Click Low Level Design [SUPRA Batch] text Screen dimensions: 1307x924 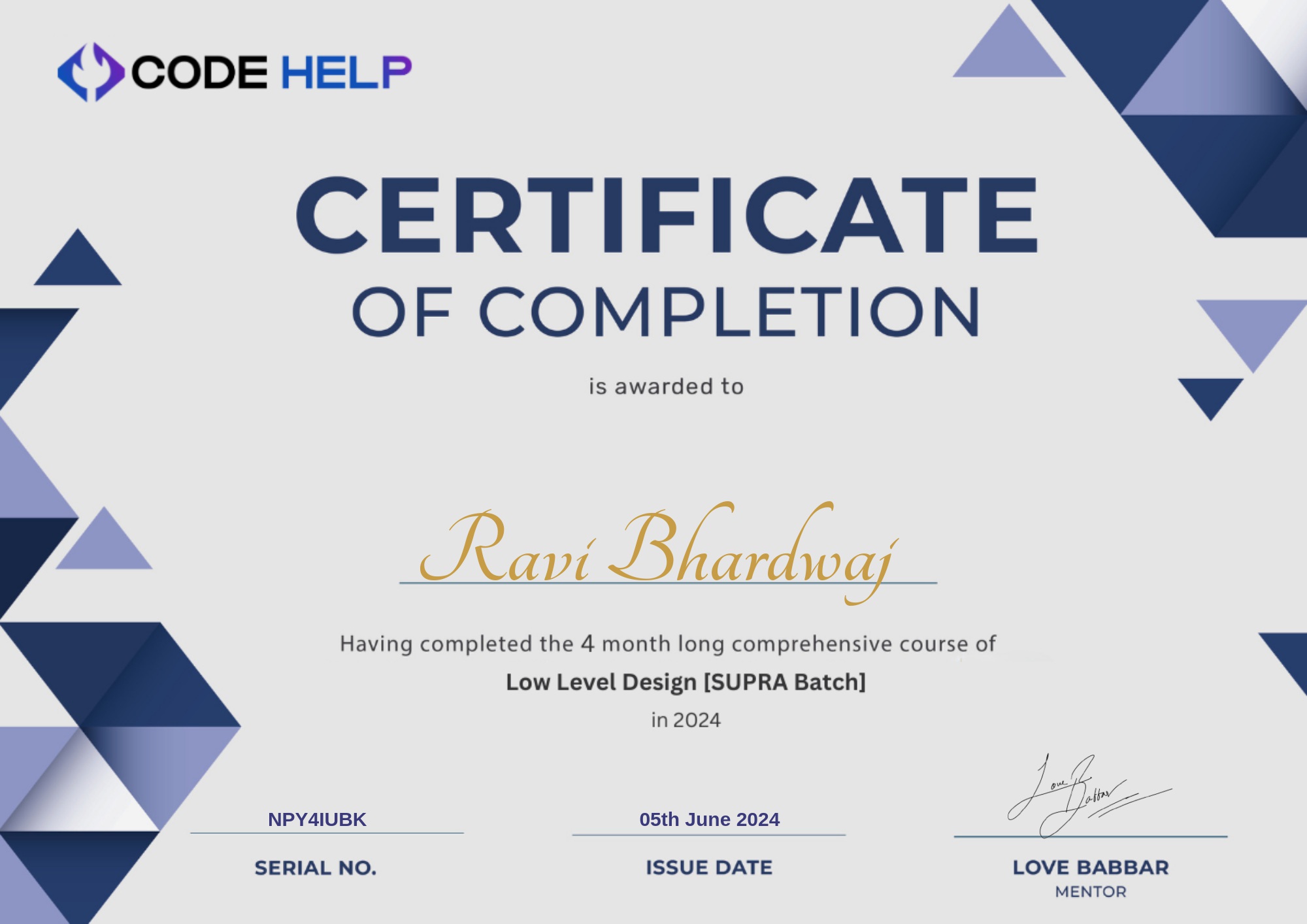click(686, 682)
